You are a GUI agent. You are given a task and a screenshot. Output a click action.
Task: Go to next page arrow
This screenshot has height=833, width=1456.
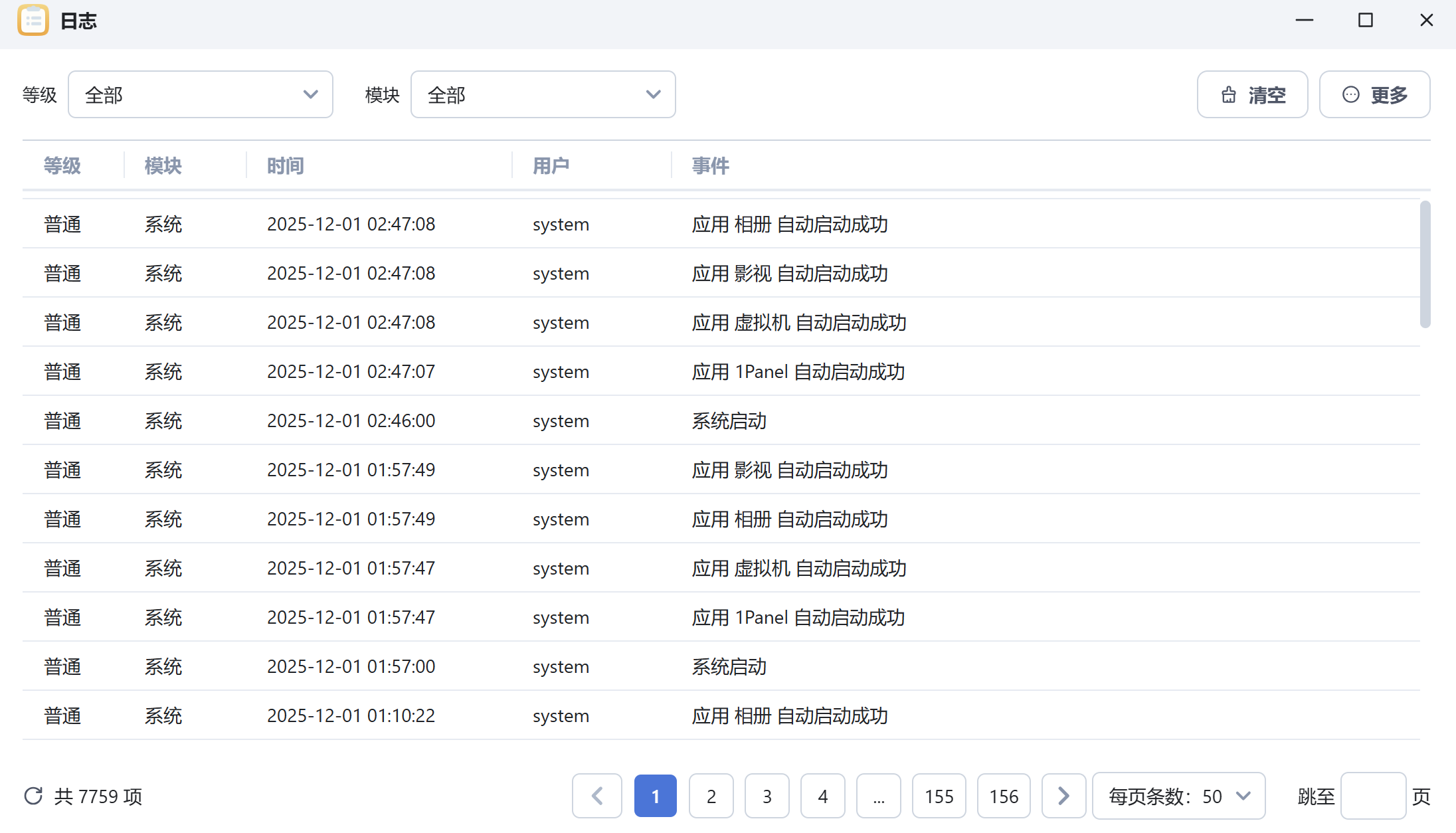(x=1063, y=796)
